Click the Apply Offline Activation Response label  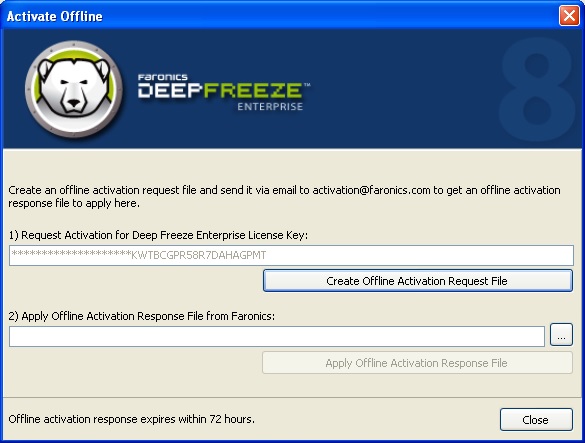click(x=142, y=316)
